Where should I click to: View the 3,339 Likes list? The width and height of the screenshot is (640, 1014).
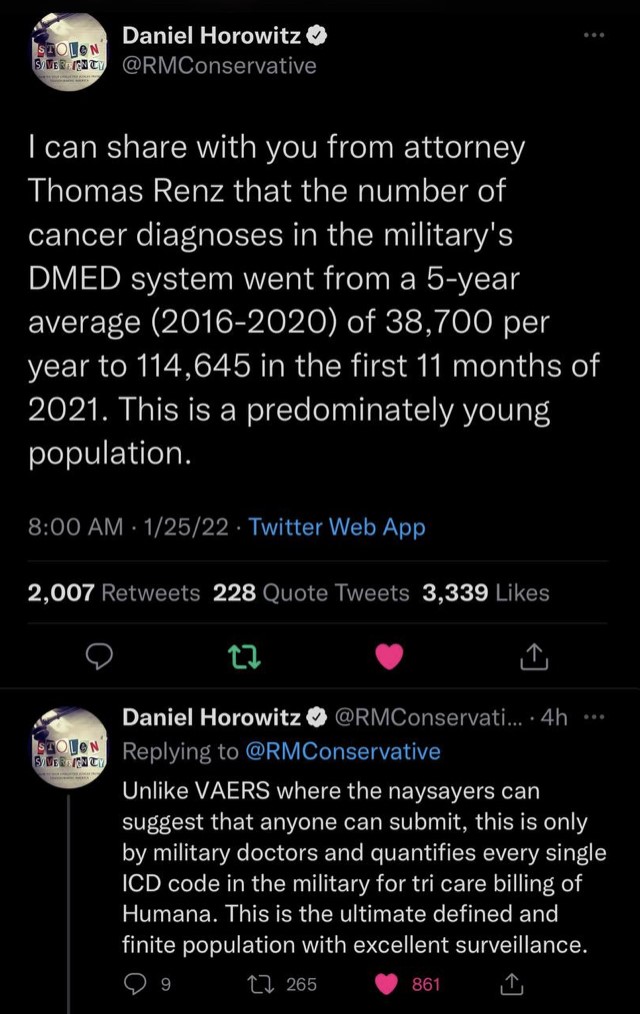coord(486,592)
